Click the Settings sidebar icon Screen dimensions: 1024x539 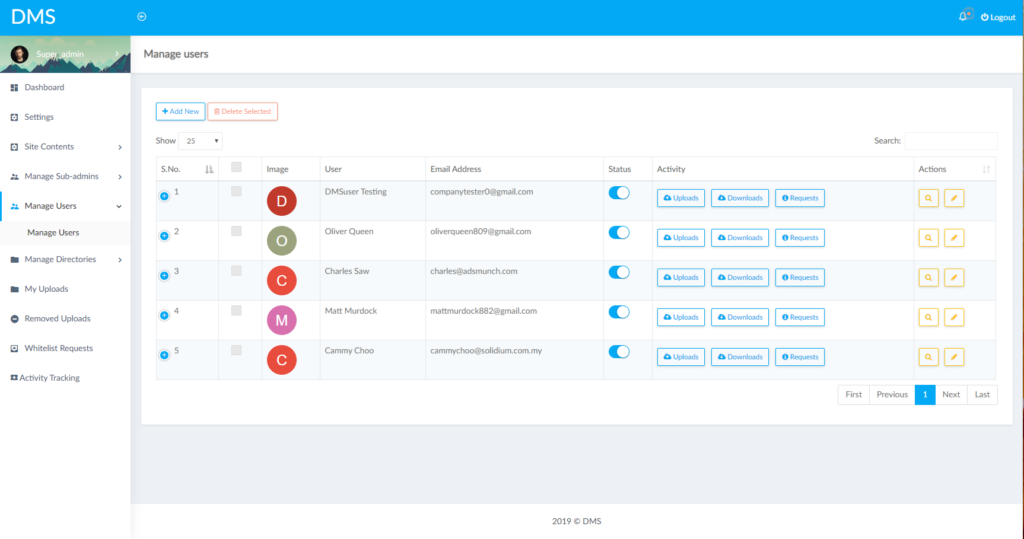[14, 118]
